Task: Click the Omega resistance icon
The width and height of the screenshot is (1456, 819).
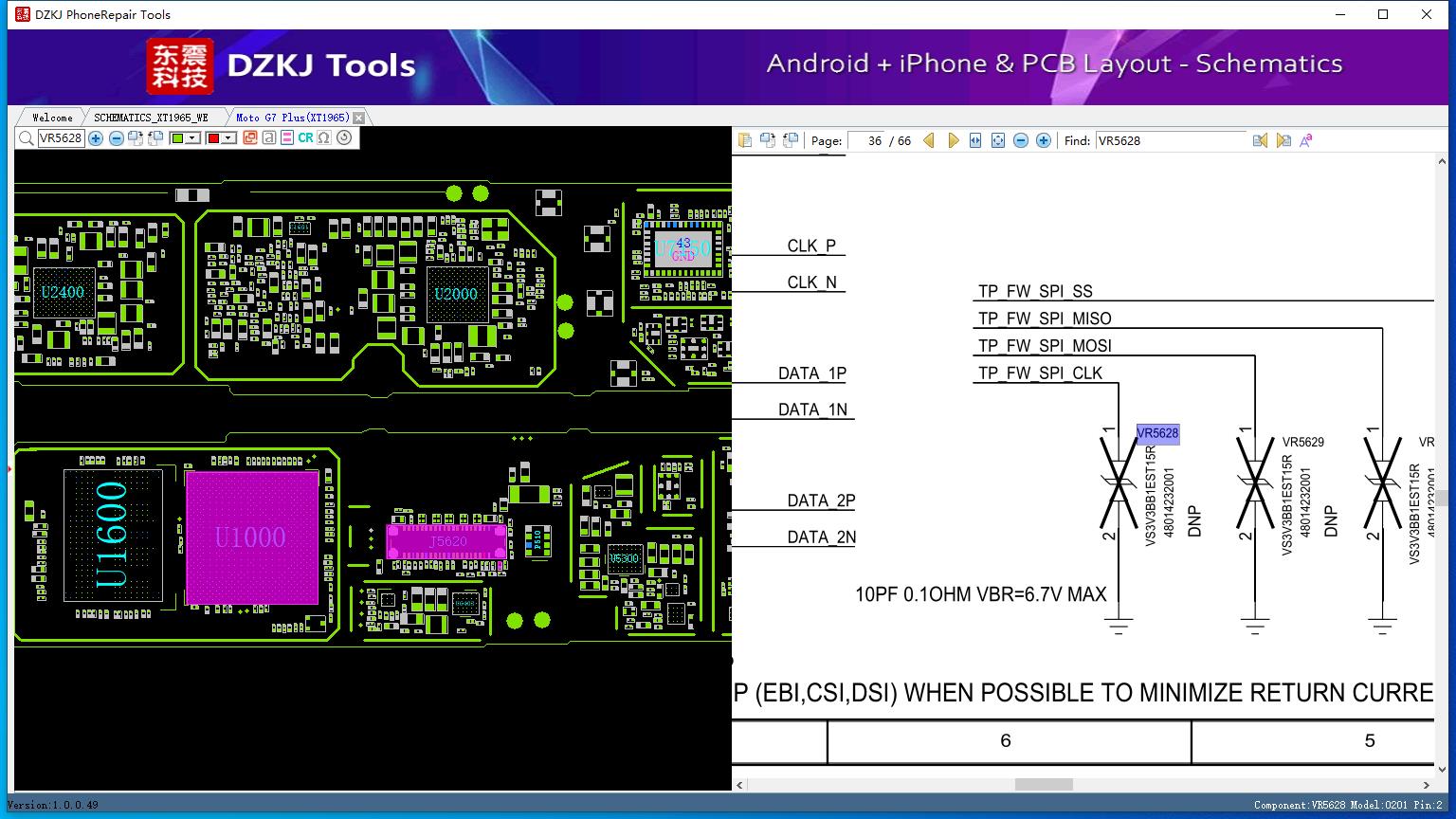Action: point(324,138)
